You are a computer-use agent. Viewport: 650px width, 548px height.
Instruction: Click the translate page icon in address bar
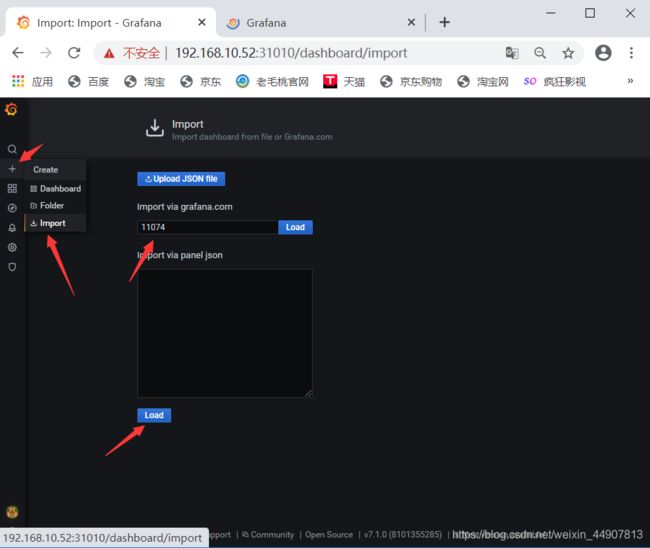point(512,53)
